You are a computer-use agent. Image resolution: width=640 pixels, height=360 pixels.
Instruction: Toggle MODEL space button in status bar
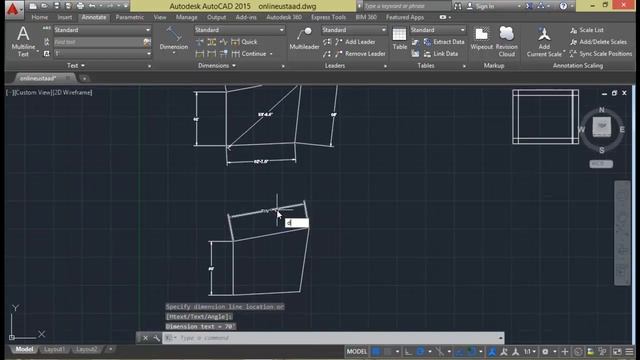point(357,351)
